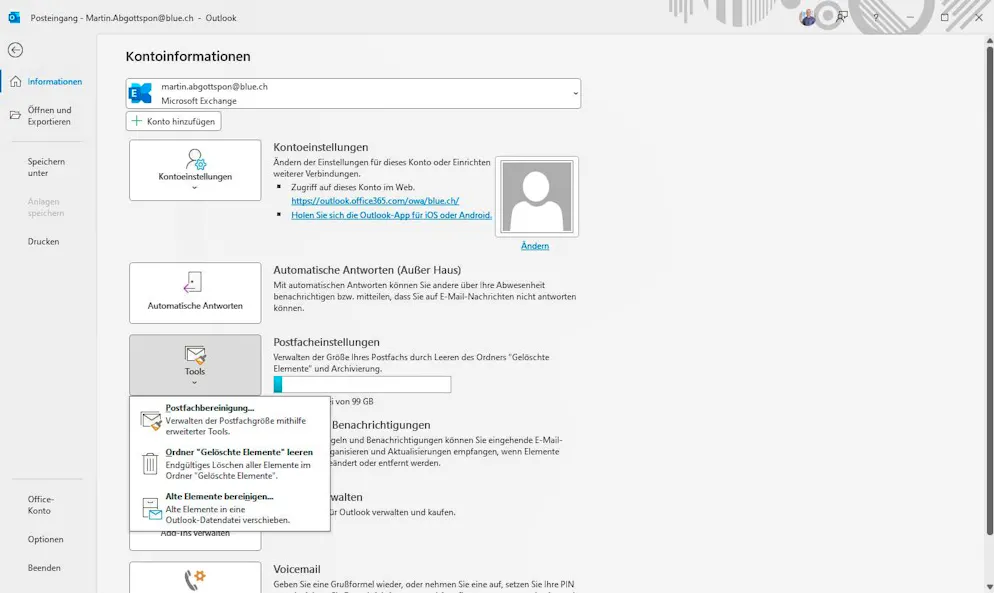Image resolution: width=994 pixels, height=593 pixels.
Task: Open Öffnen und Exportieren section
Action: coord(49,115)
